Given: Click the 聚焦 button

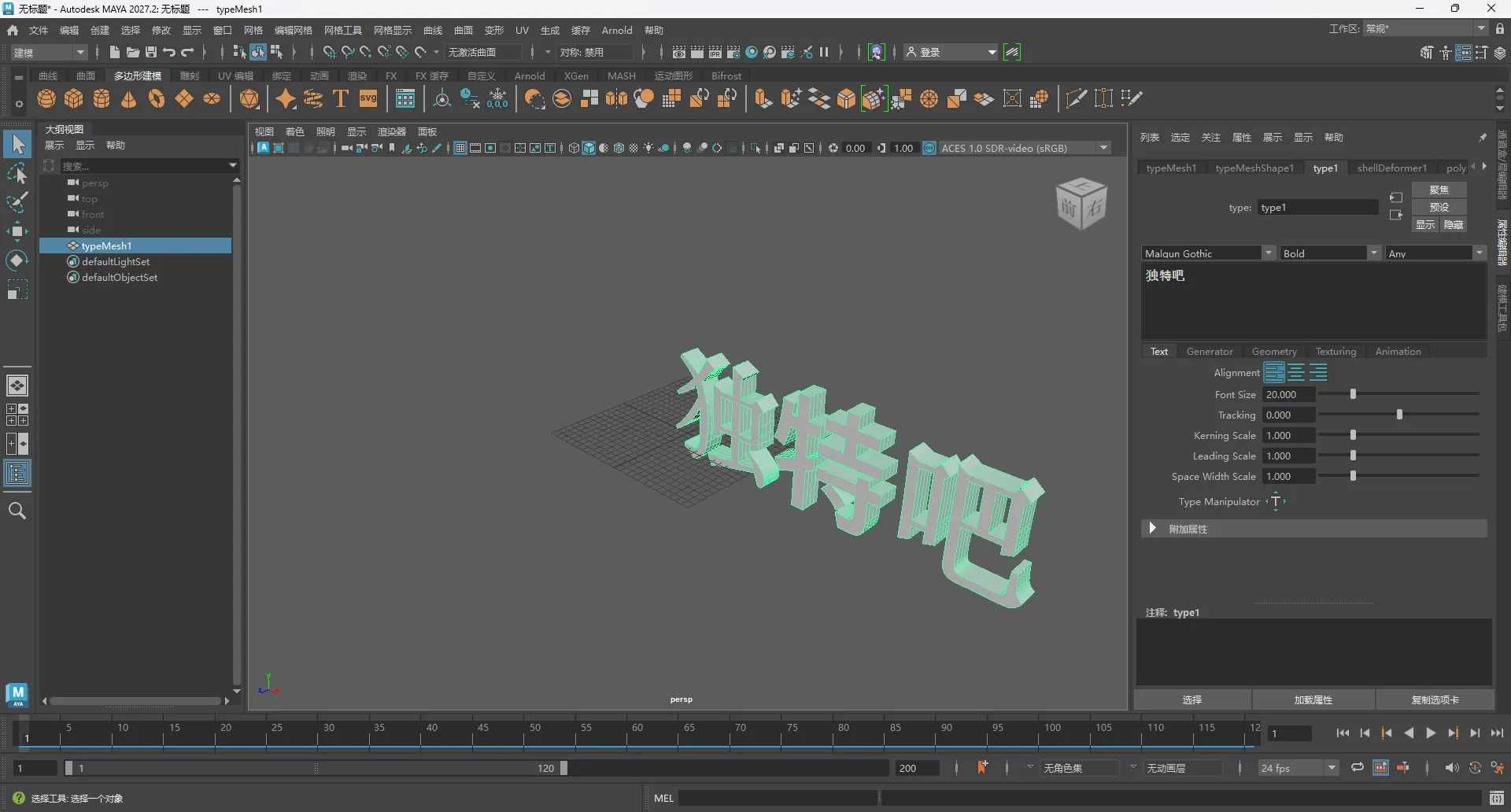Looking at the screenshot, I should point(1439,190).
